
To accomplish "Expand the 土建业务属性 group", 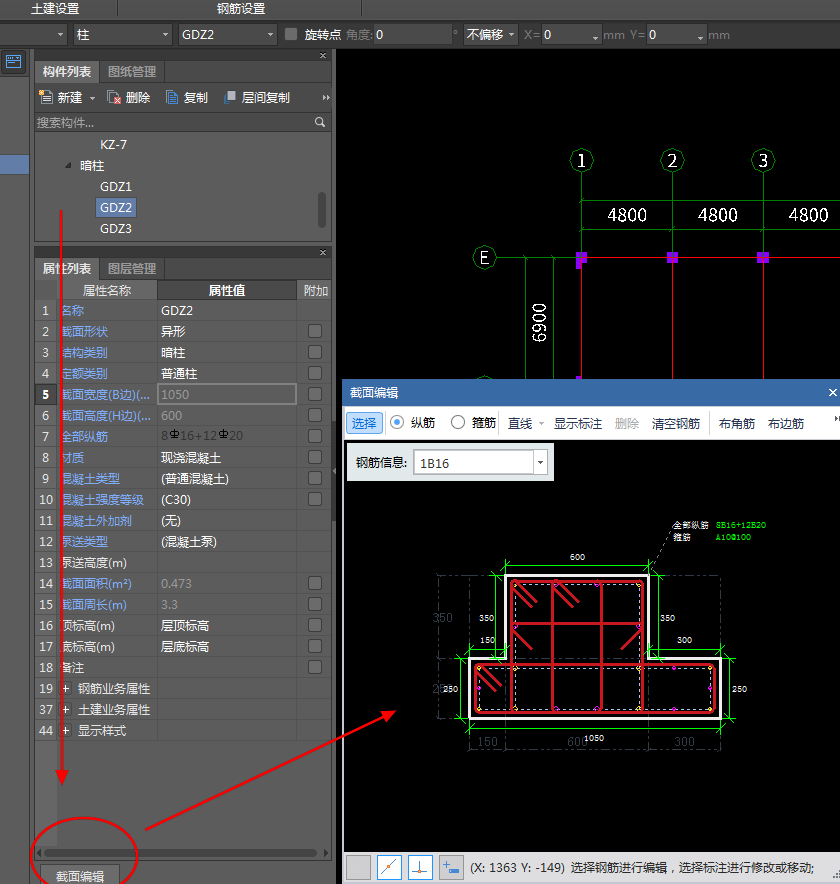I will (66, 709).
